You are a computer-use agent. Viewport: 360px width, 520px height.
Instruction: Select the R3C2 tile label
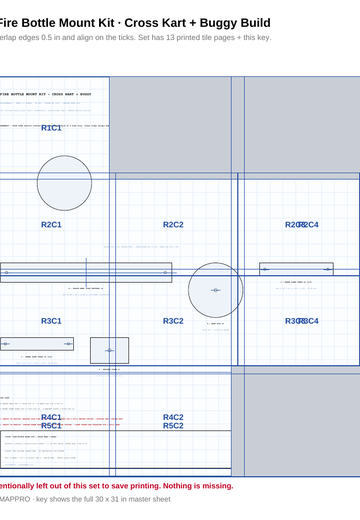pyautogui.click(x=173, y=321)
